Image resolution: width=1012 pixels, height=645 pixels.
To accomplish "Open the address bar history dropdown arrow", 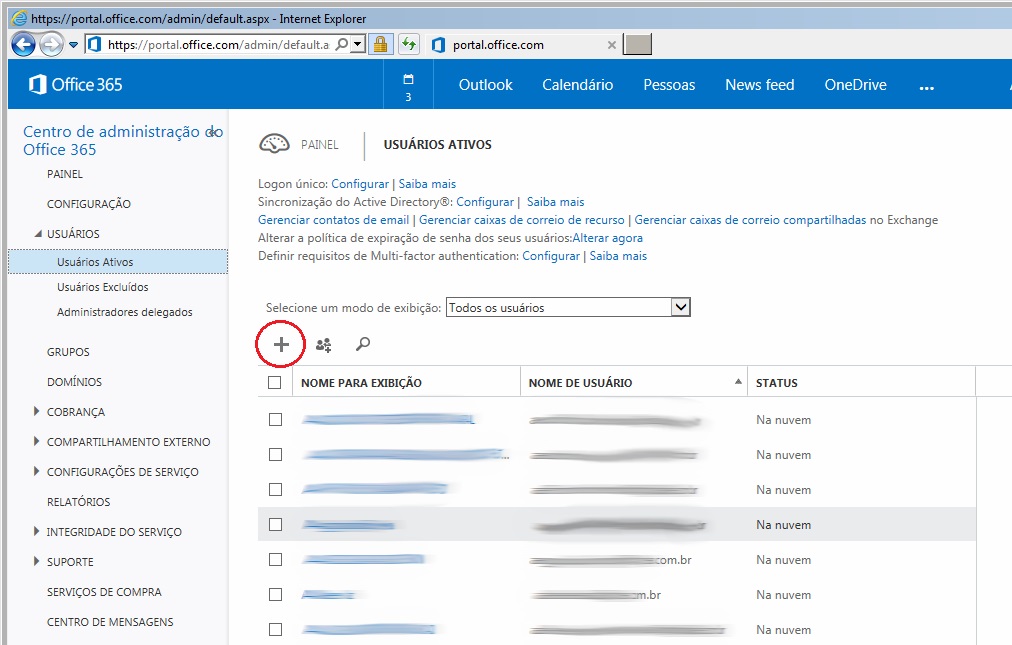I will tap(358, 44).
